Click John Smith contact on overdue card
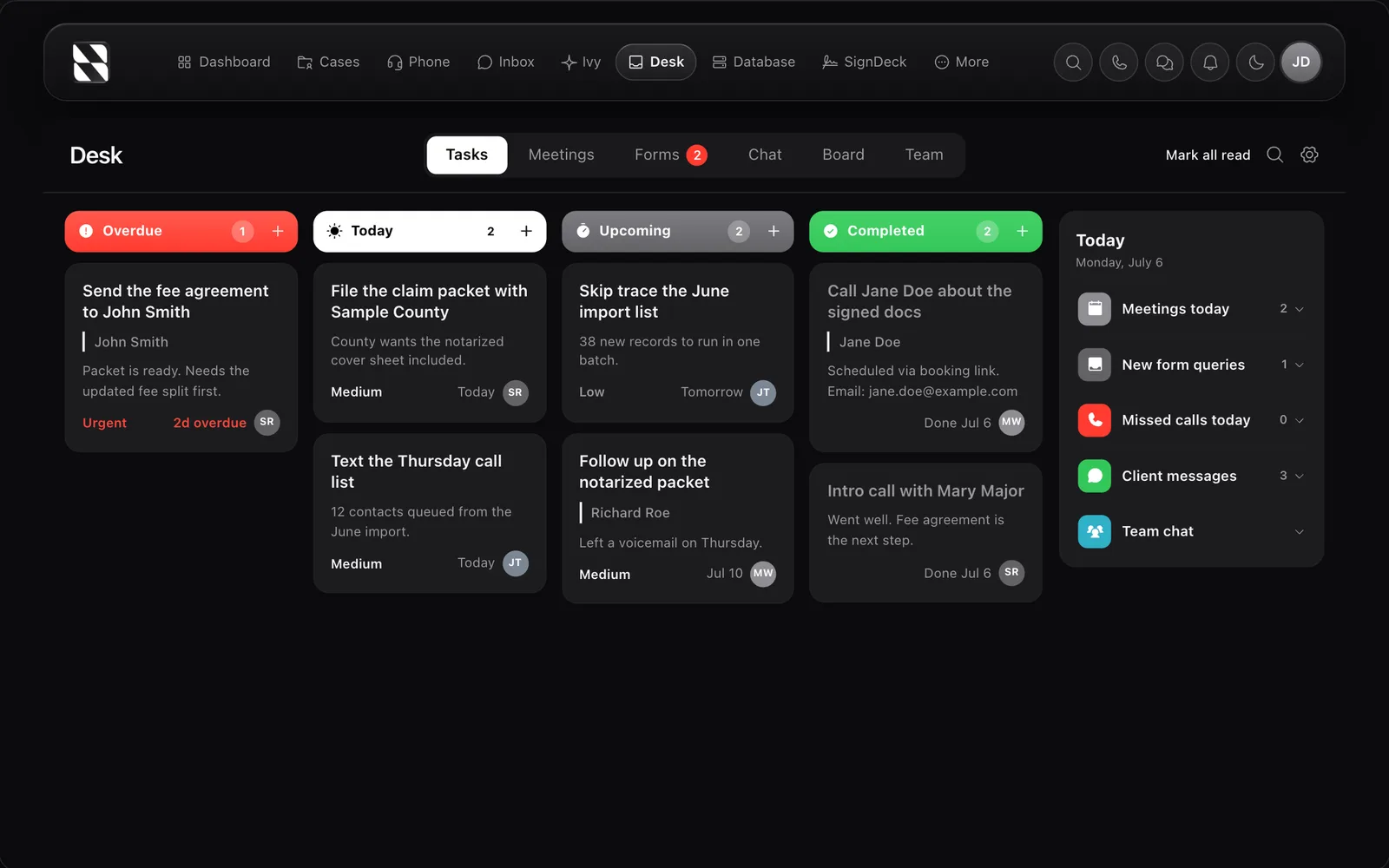Image resolution: width=1389 pixels, height=868 pixels. (x=131, y=342)
